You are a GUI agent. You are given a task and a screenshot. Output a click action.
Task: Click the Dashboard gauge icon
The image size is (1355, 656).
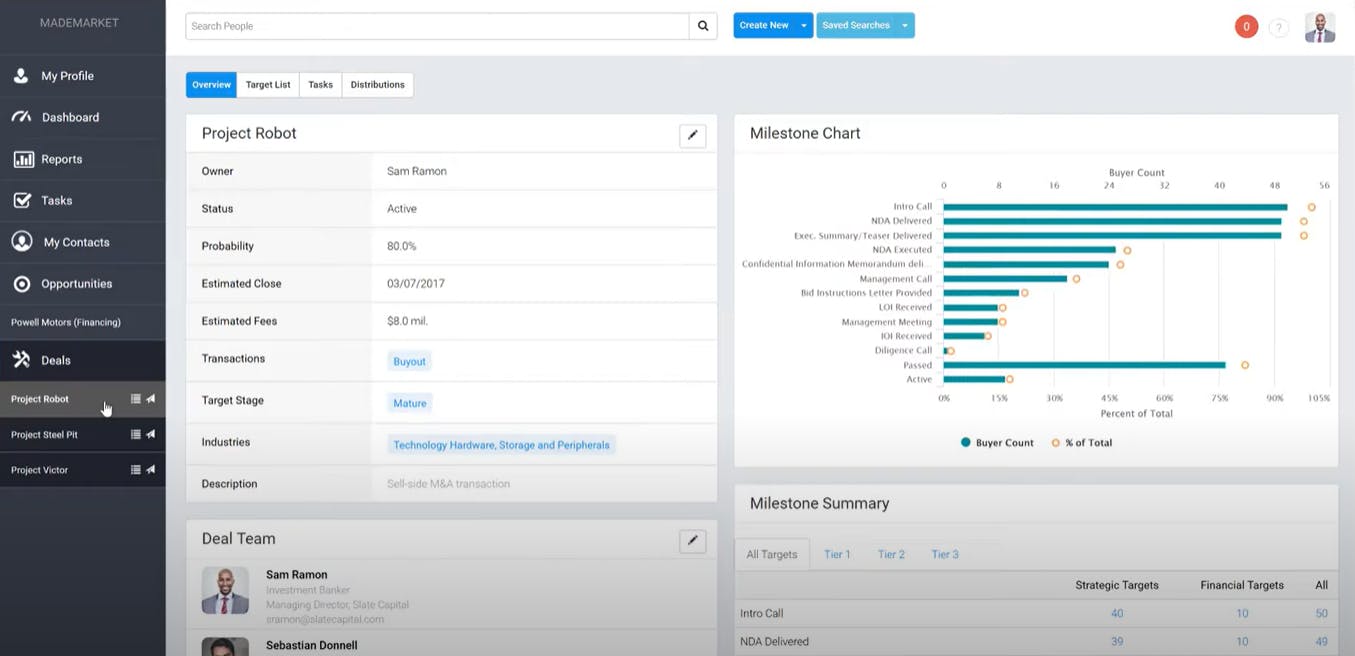21,117
